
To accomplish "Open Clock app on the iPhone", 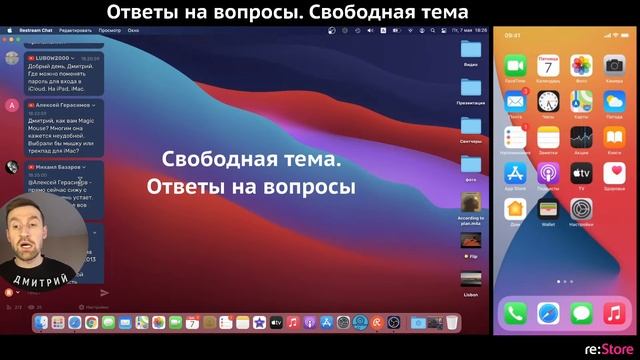I will click(548, 102).
